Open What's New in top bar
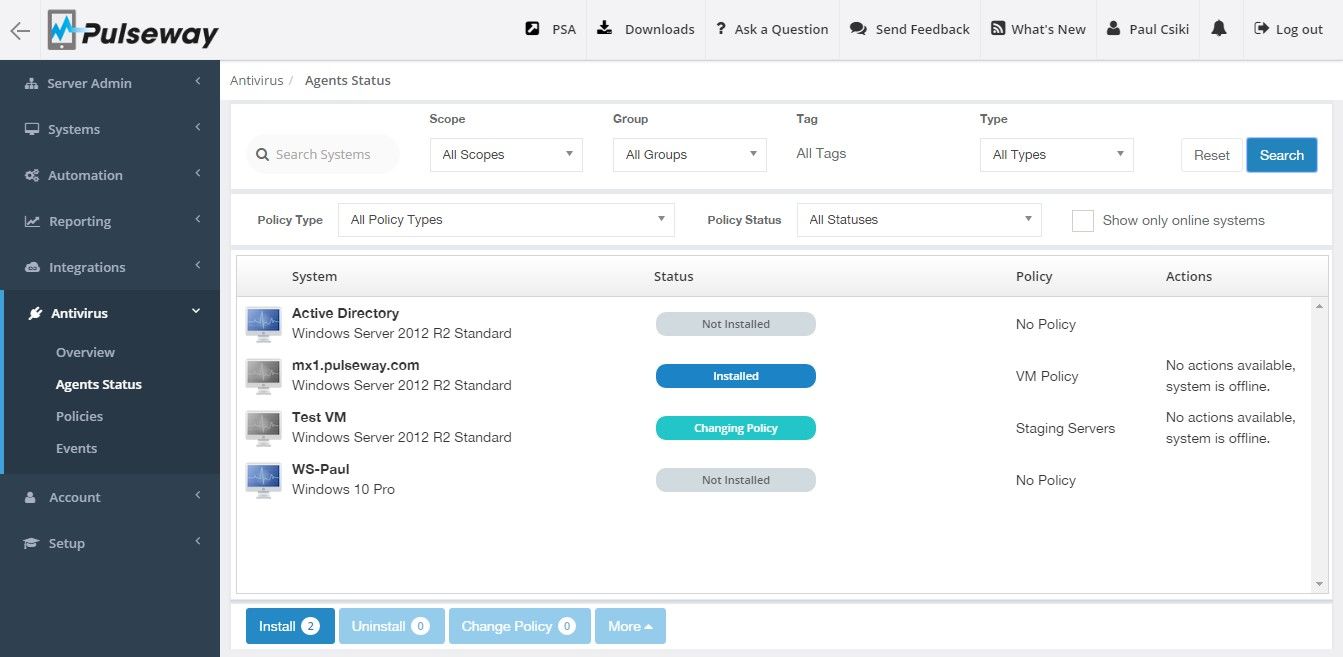 coord(1038,29)
